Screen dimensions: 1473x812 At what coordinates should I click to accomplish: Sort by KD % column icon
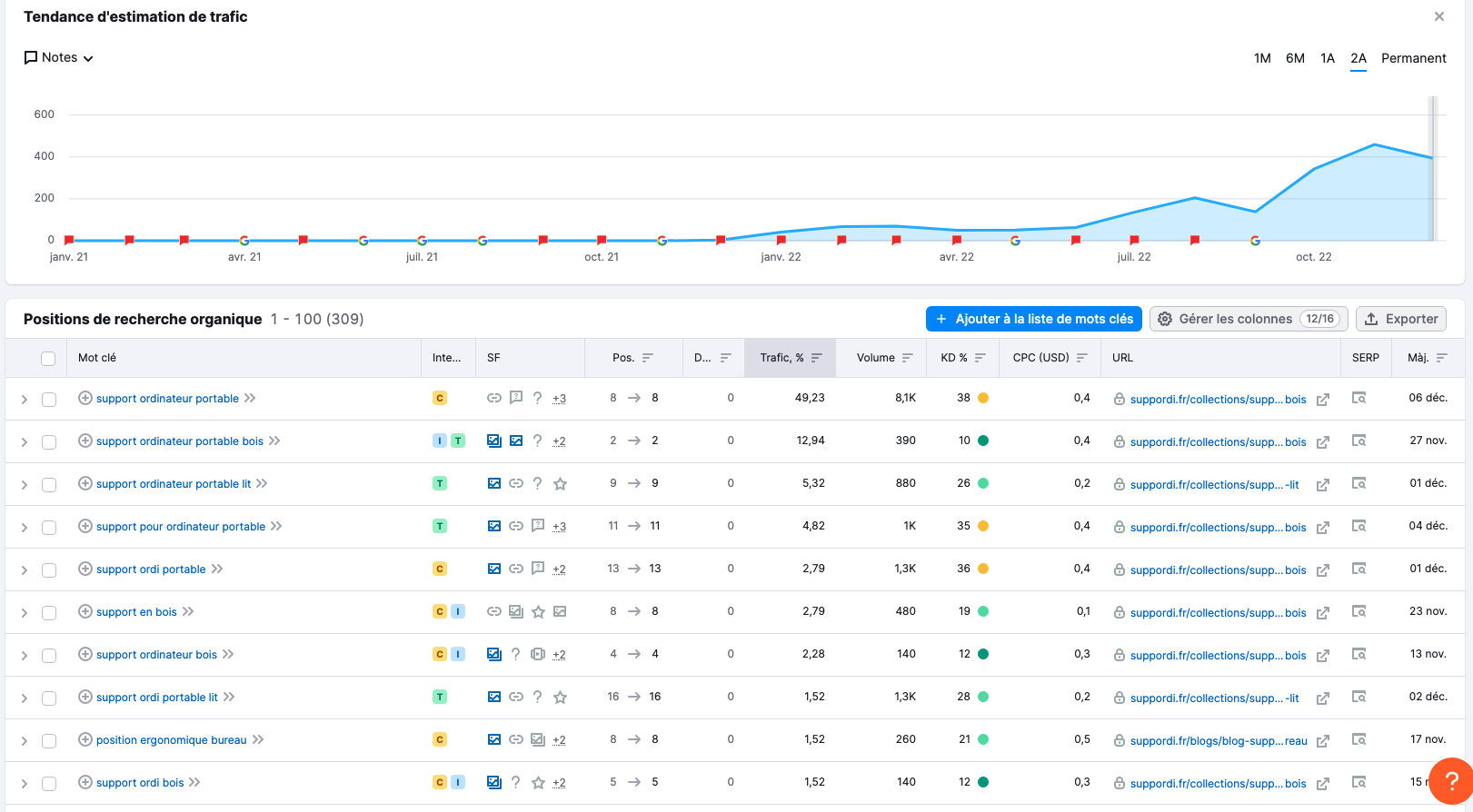pyautogui.click(x=980, y=358)
